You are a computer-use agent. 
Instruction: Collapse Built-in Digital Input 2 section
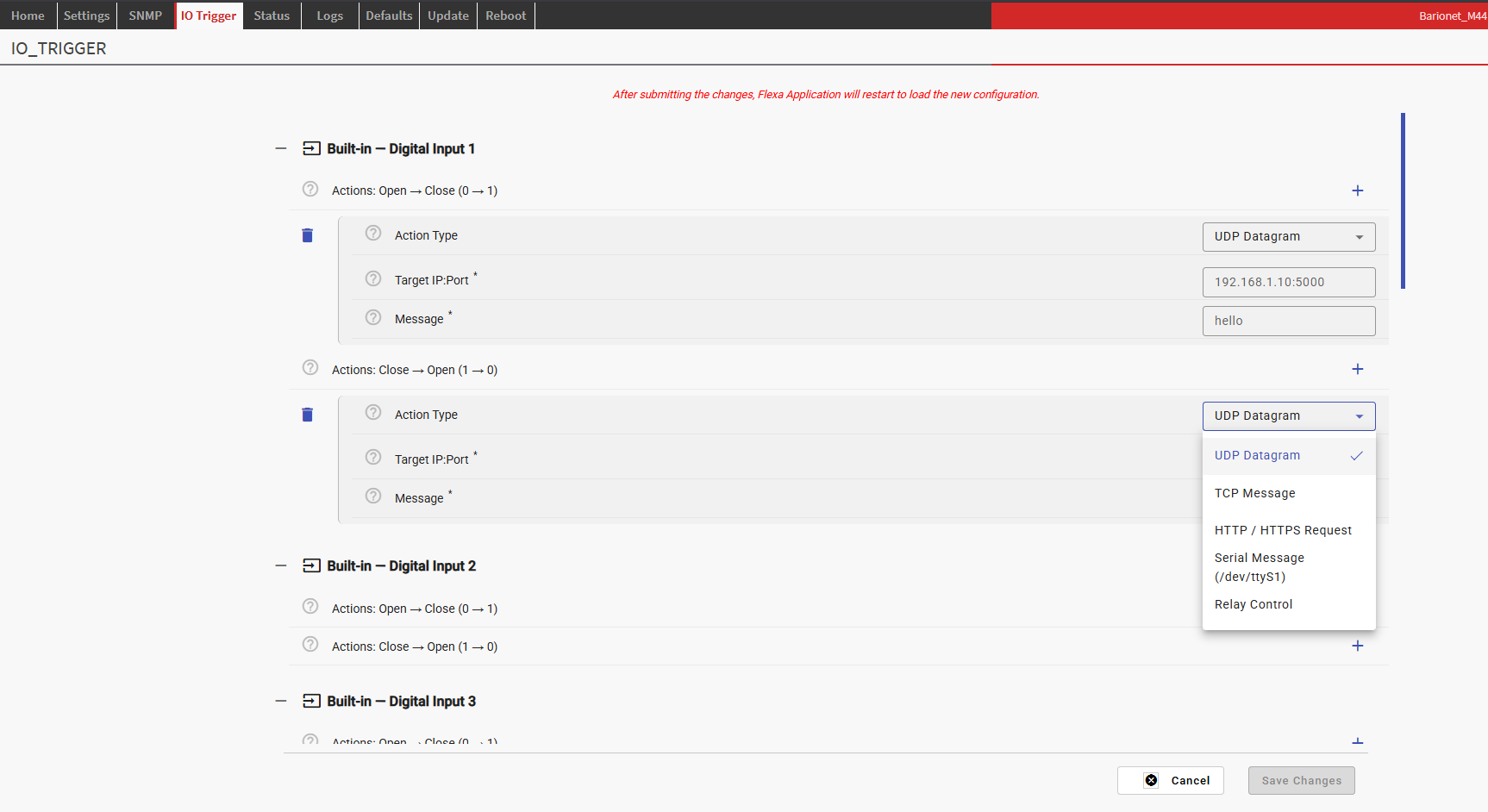281,565
